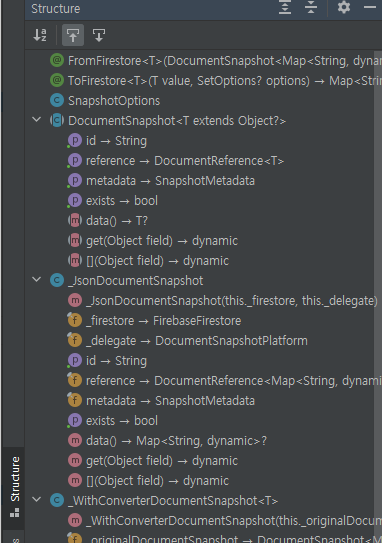The height and width of the screenshot is (543, 382).
Task: Click the abstract class icon beside DocumentSnapshot
Action: click(x=57, y=121)
